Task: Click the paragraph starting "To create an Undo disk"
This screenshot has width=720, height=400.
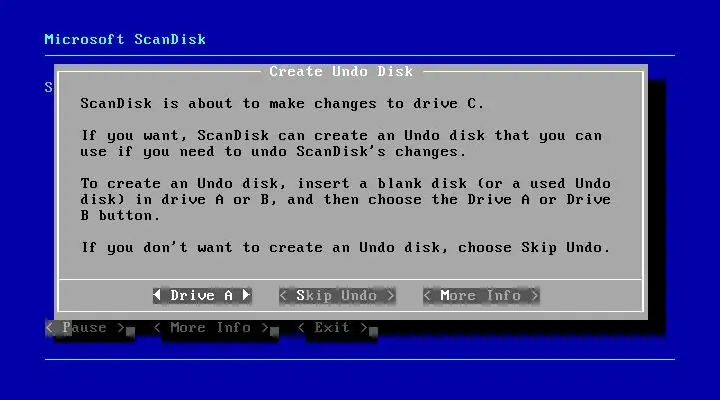Action: (345, 199)
